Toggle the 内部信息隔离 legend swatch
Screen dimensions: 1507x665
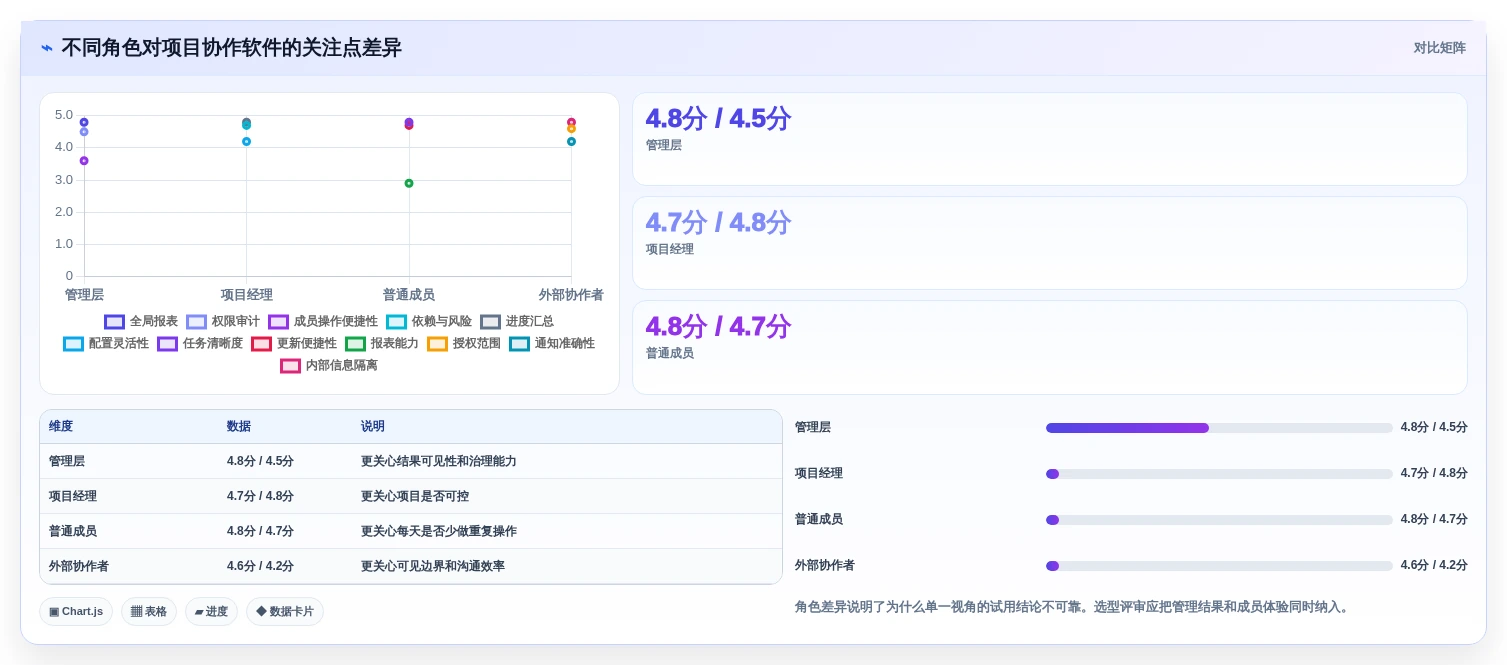tap(291, 366)
